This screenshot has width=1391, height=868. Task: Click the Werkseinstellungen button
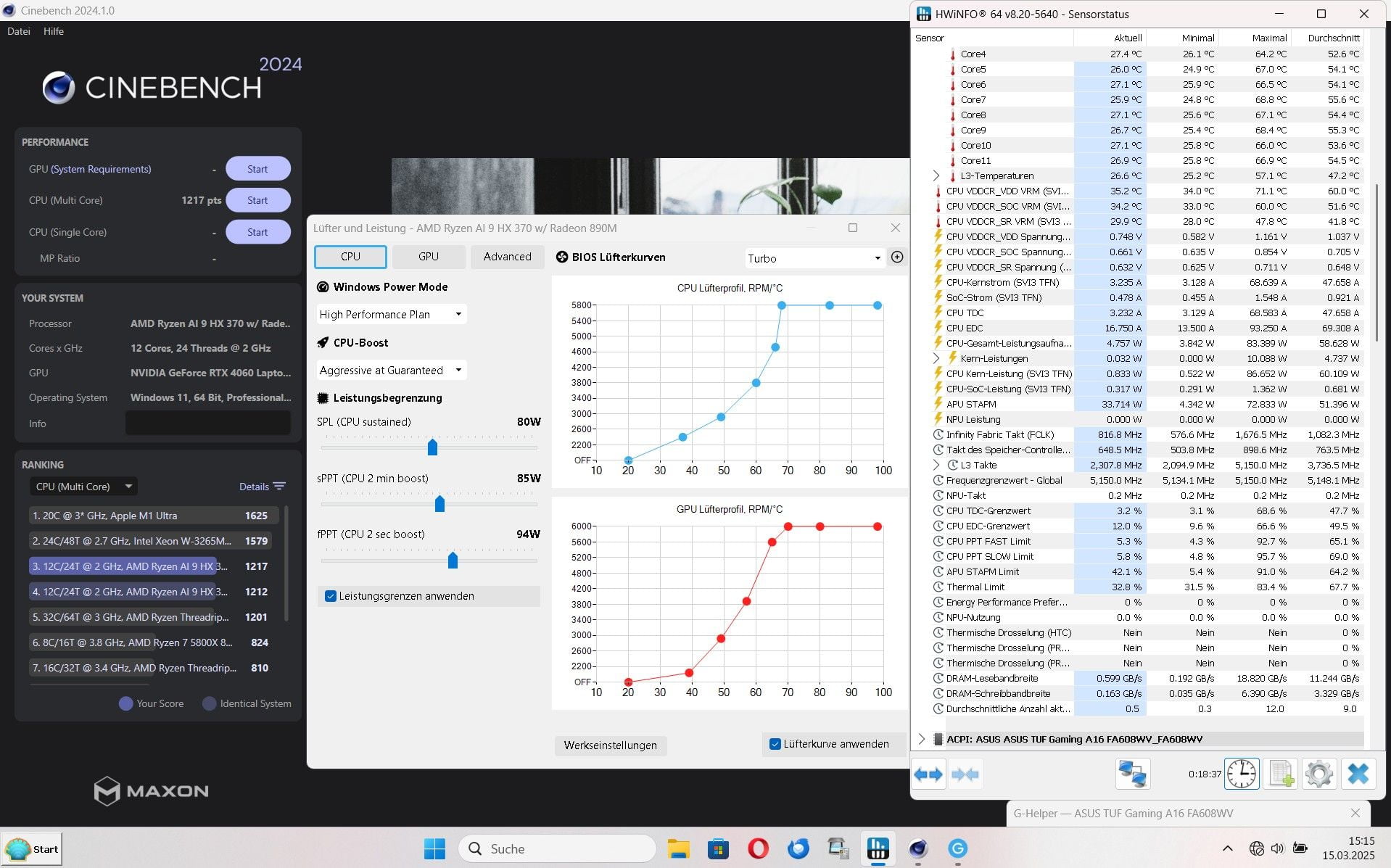click(x=610, y=745)
